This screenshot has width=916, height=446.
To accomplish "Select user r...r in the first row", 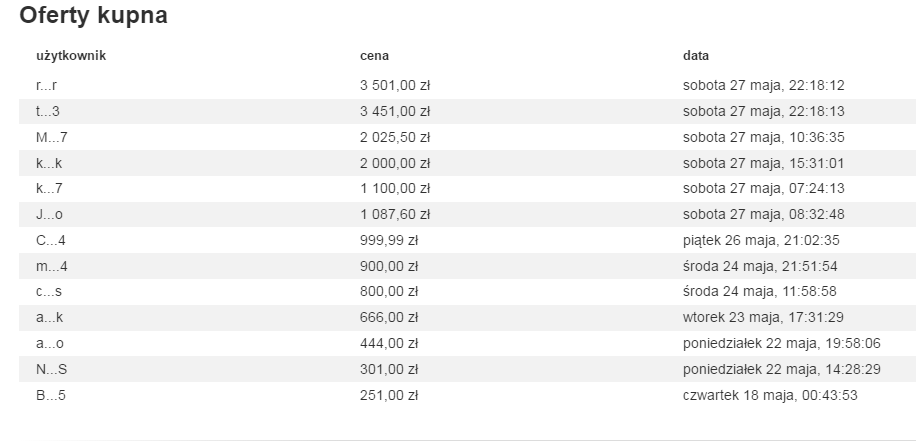I will (48, 85).
